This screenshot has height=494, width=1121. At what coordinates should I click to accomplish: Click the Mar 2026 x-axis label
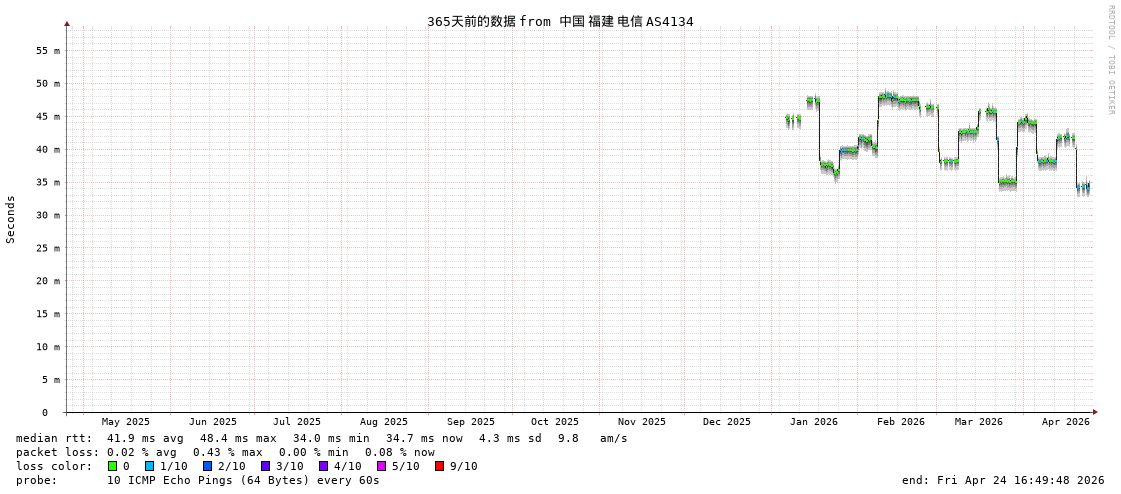pos(978,422)
